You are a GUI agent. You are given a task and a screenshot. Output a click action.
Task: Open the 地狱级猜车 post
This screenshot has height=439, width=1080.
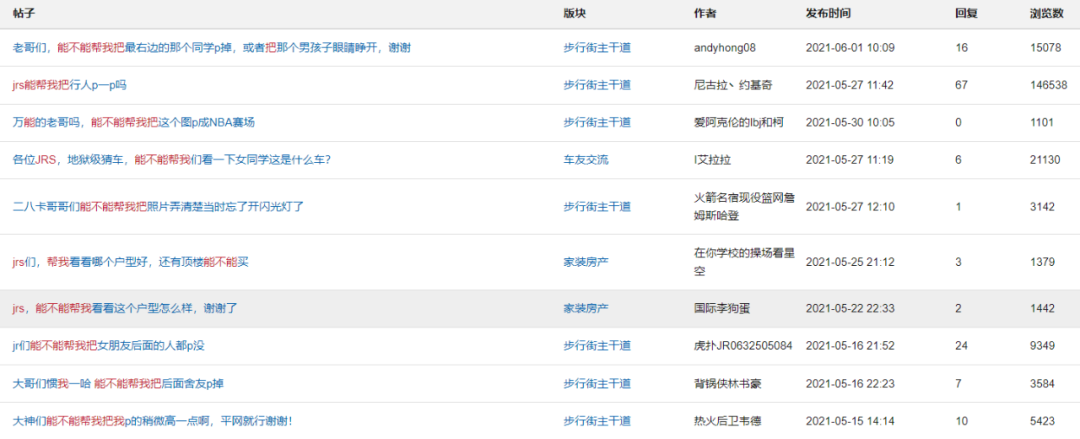click(x=171, y=159)
